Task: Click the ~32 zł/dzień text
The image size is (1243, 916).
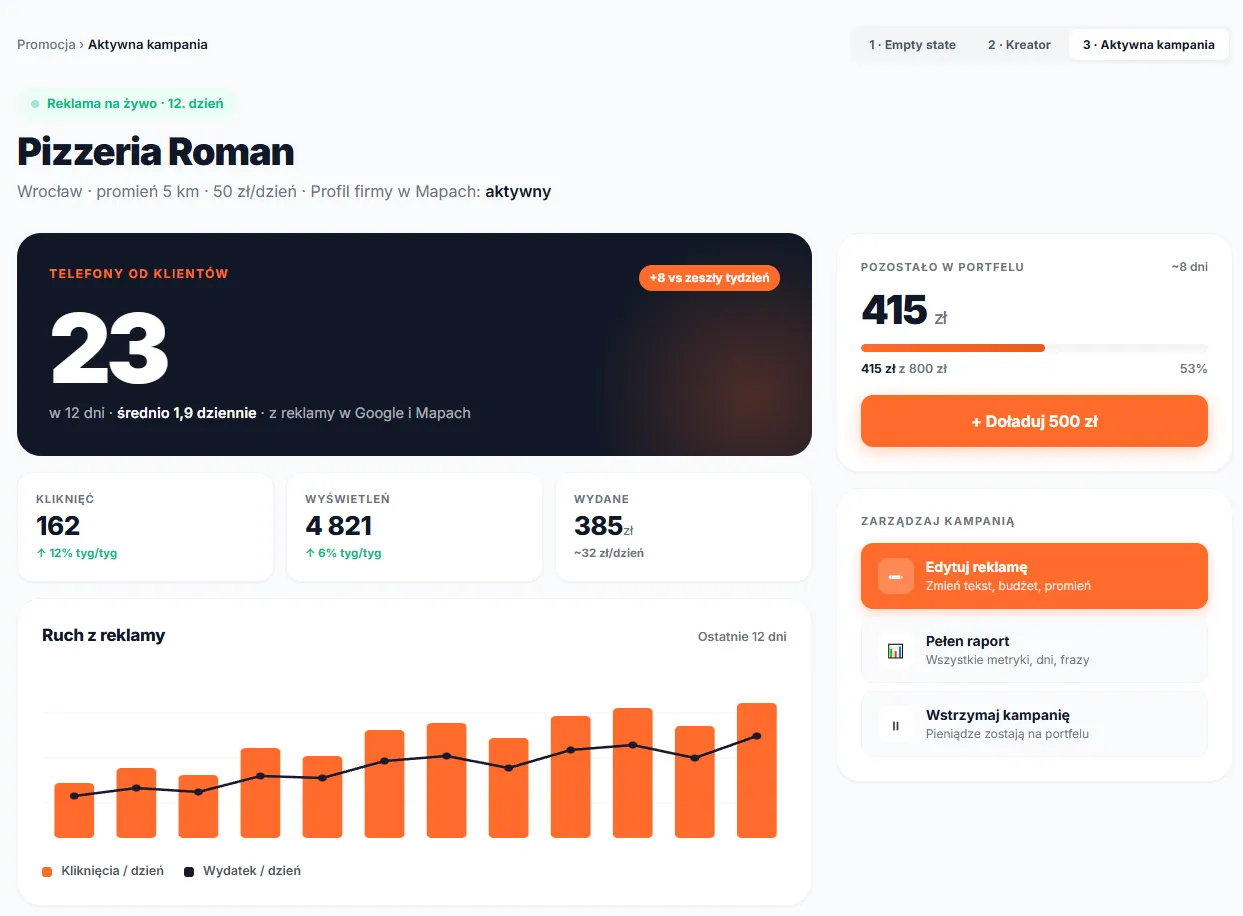Action: click(x=609, y=553)
